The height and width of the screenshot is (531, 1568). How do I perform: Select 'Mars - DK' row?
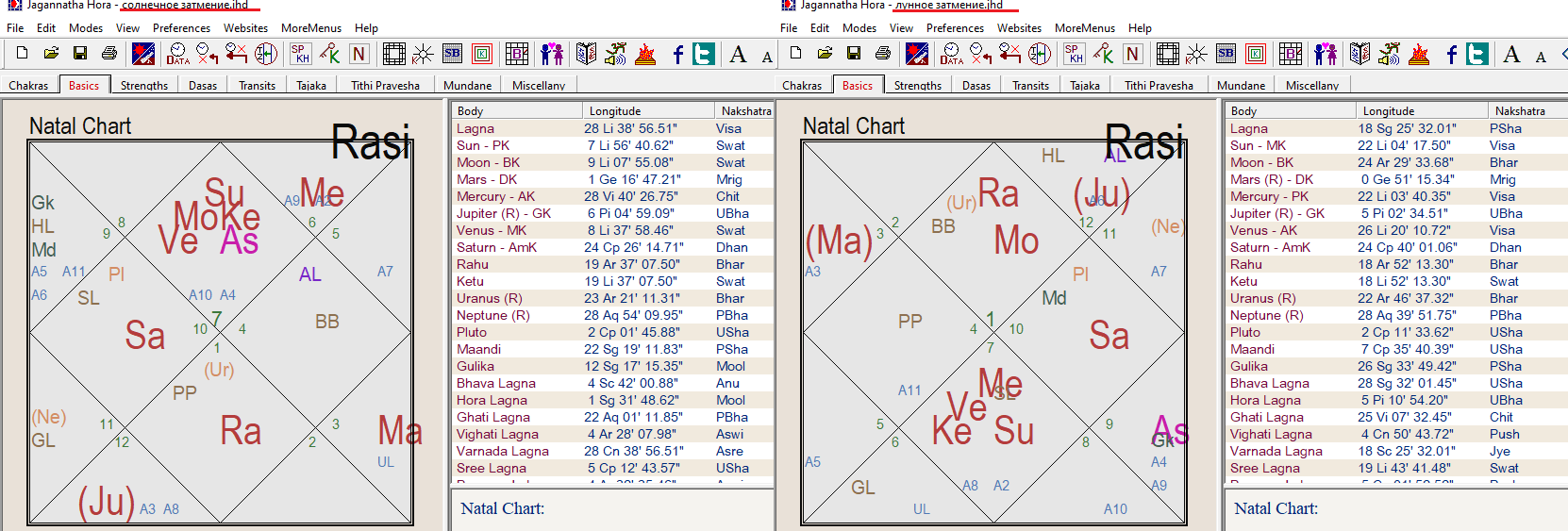coord(612,179)
